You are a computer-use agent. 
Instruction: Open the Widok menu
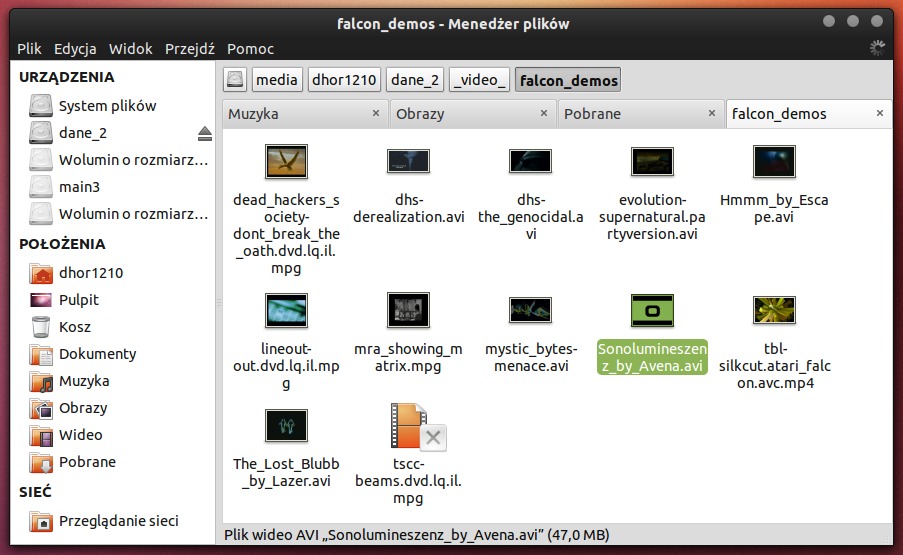click(x=131, y=49)
